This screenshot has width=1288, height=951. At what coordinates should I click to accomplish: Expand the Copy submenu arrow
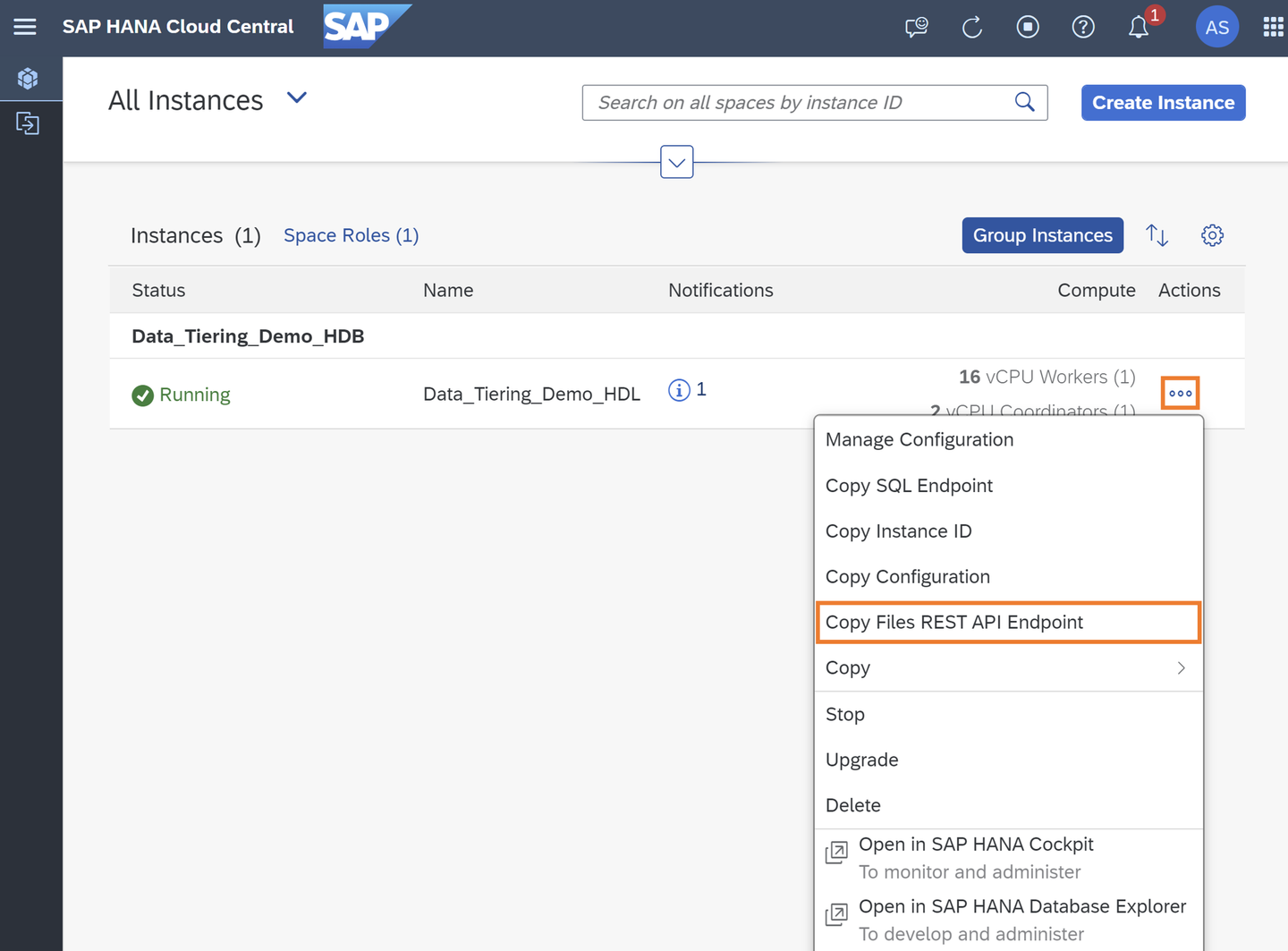[x=1182, y=668]
